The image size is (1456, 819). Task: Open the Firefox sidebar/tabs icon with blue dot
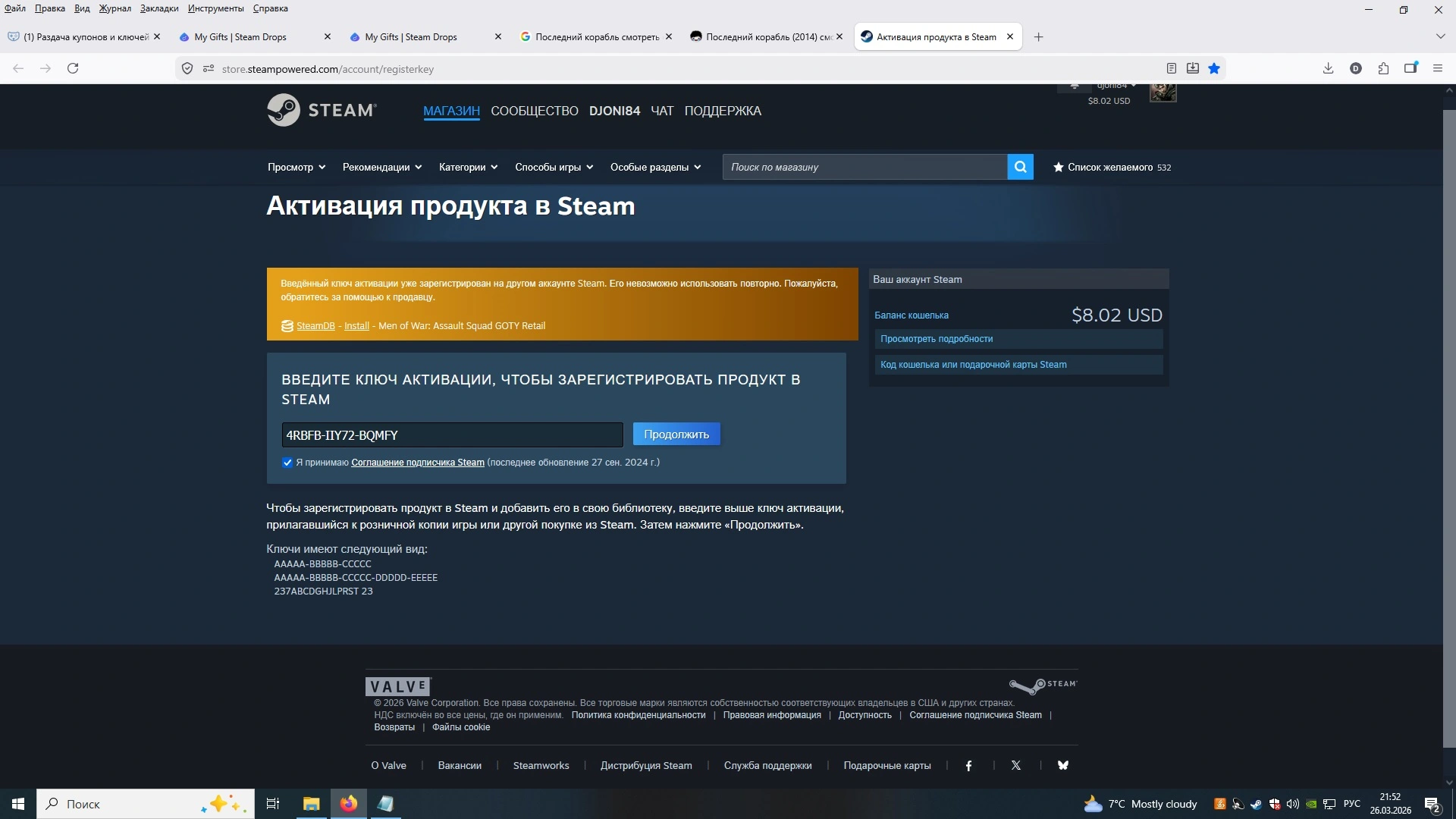point(1410,68)
